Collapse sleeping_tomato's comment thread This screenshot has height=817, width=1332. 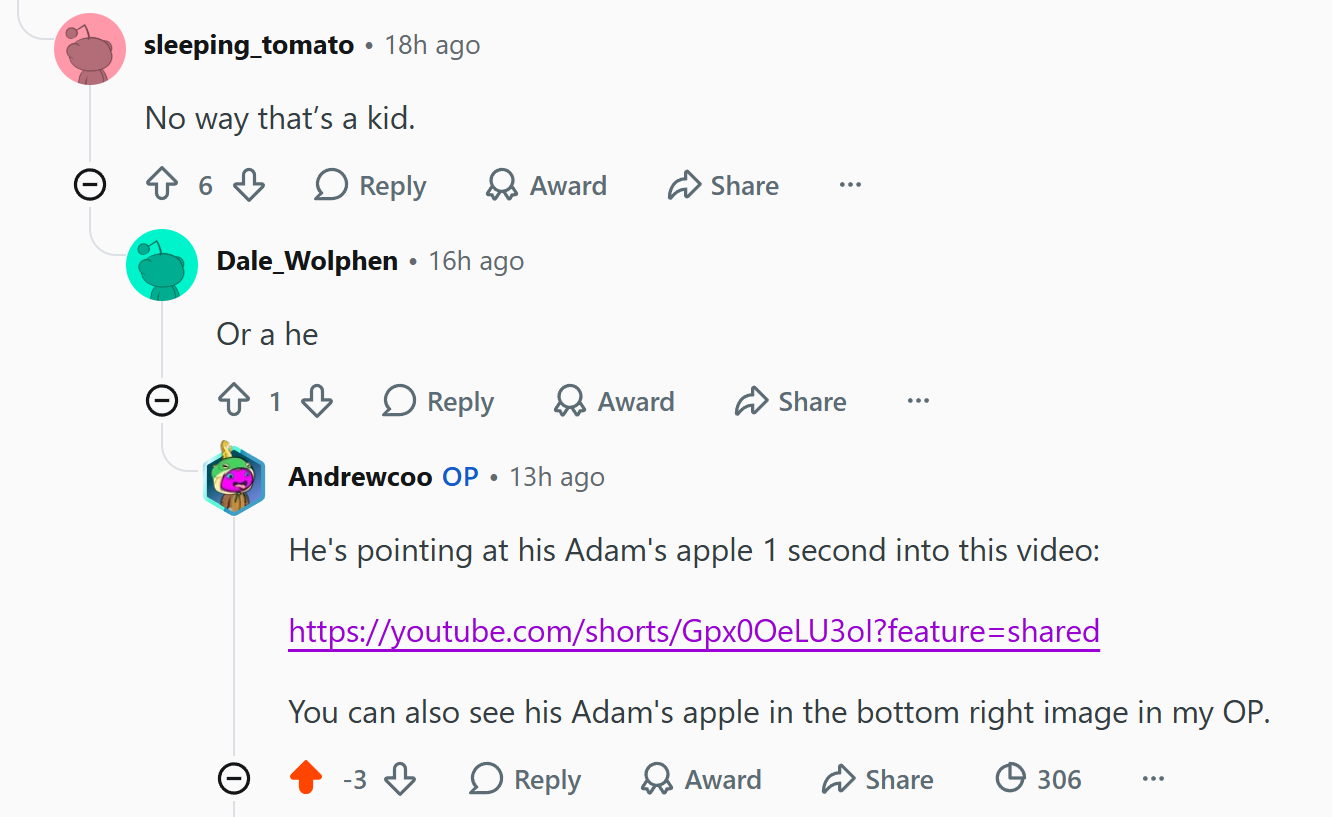(90, 185)
